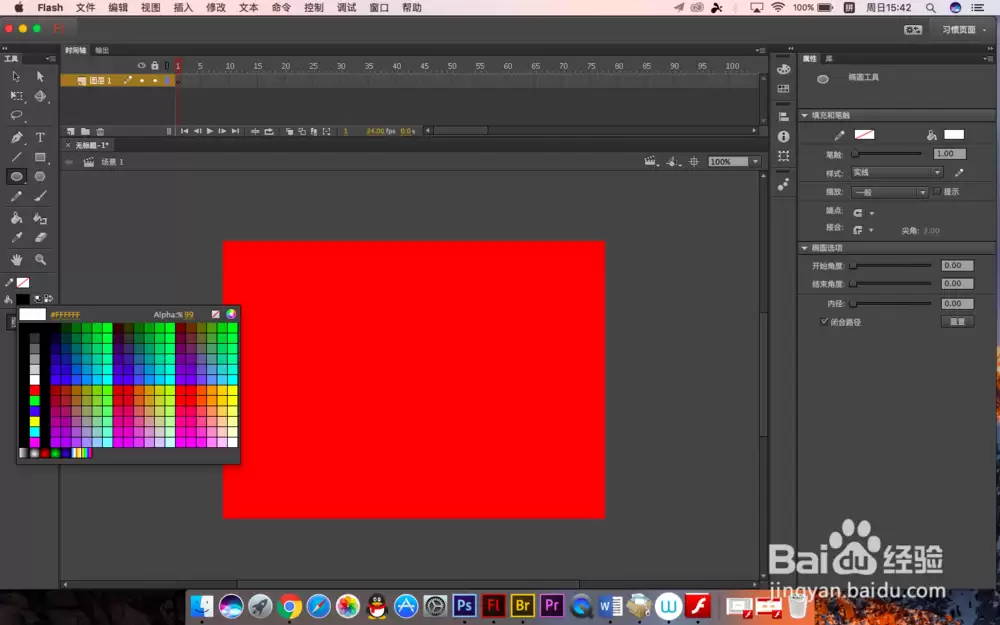Click the center stage crosshair icon

[694, 162]
